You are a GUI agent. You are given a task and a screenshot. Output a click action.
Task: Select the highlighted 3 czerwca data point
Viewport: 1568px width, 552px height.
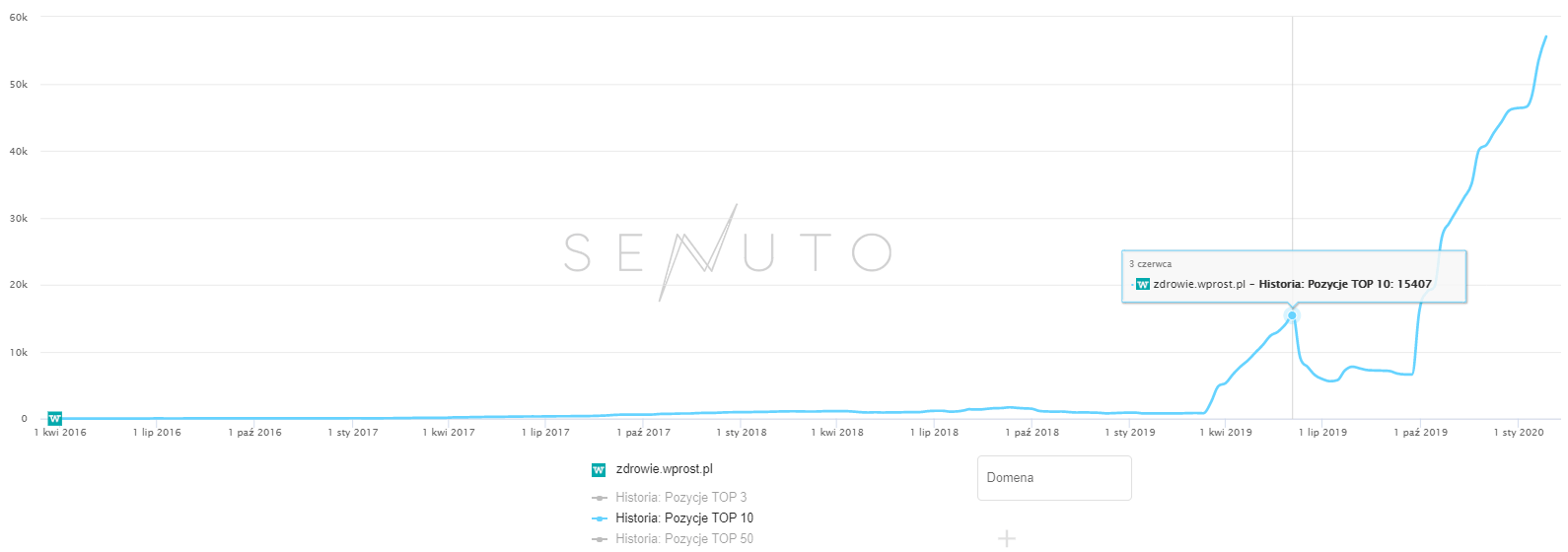coord(1292,315)
